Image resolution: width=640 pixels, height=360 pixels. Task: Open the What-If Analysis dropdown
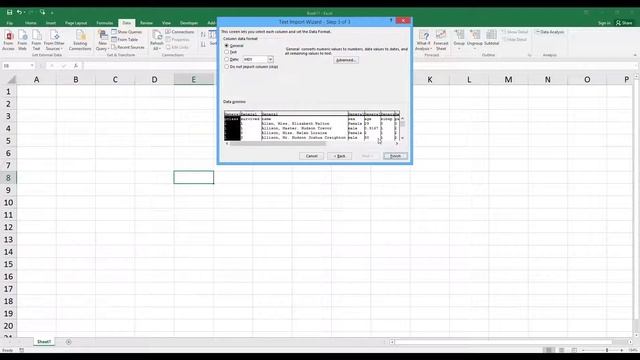423,40
